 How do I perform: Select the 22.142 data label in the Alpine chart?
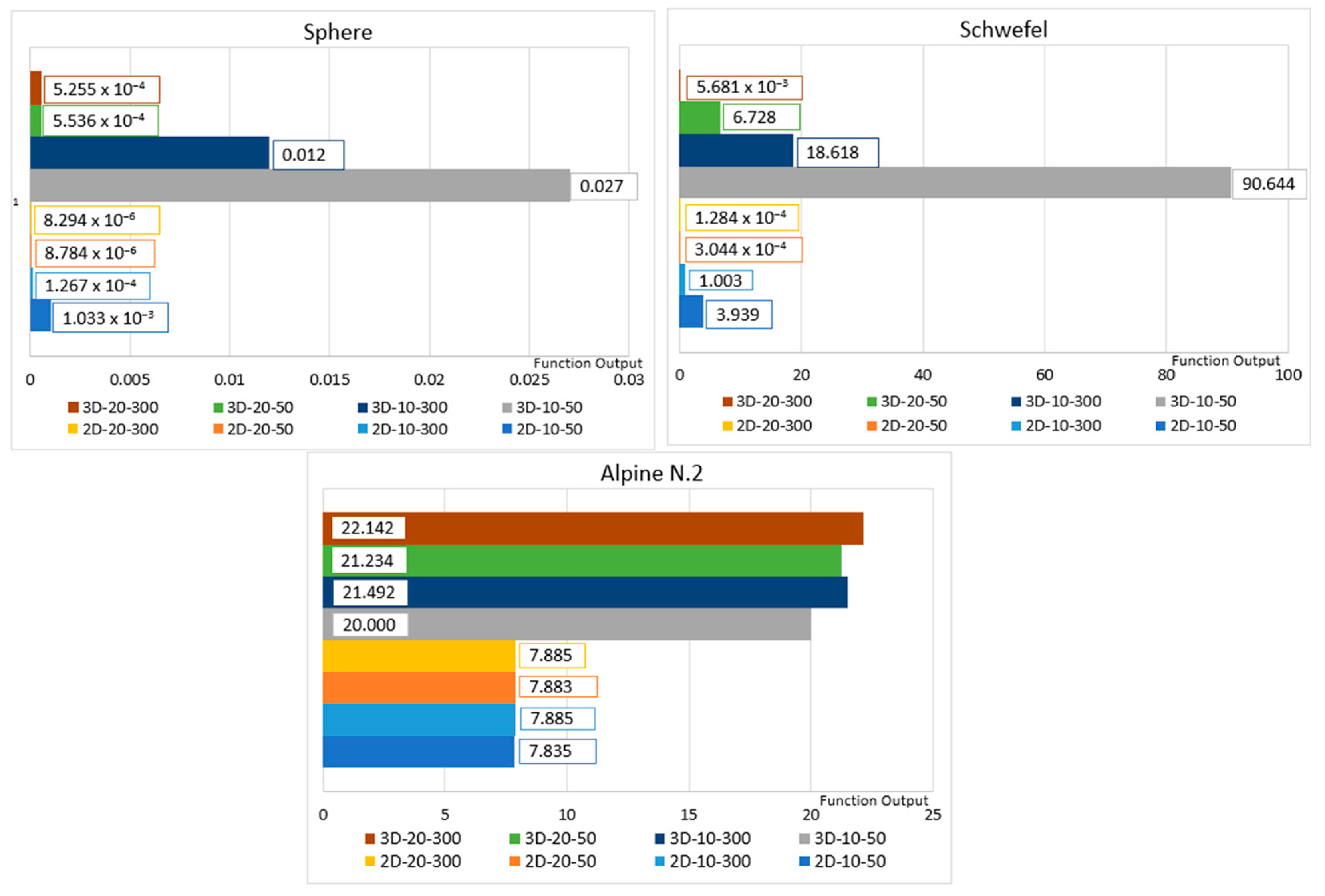click(x=368, y=528)
